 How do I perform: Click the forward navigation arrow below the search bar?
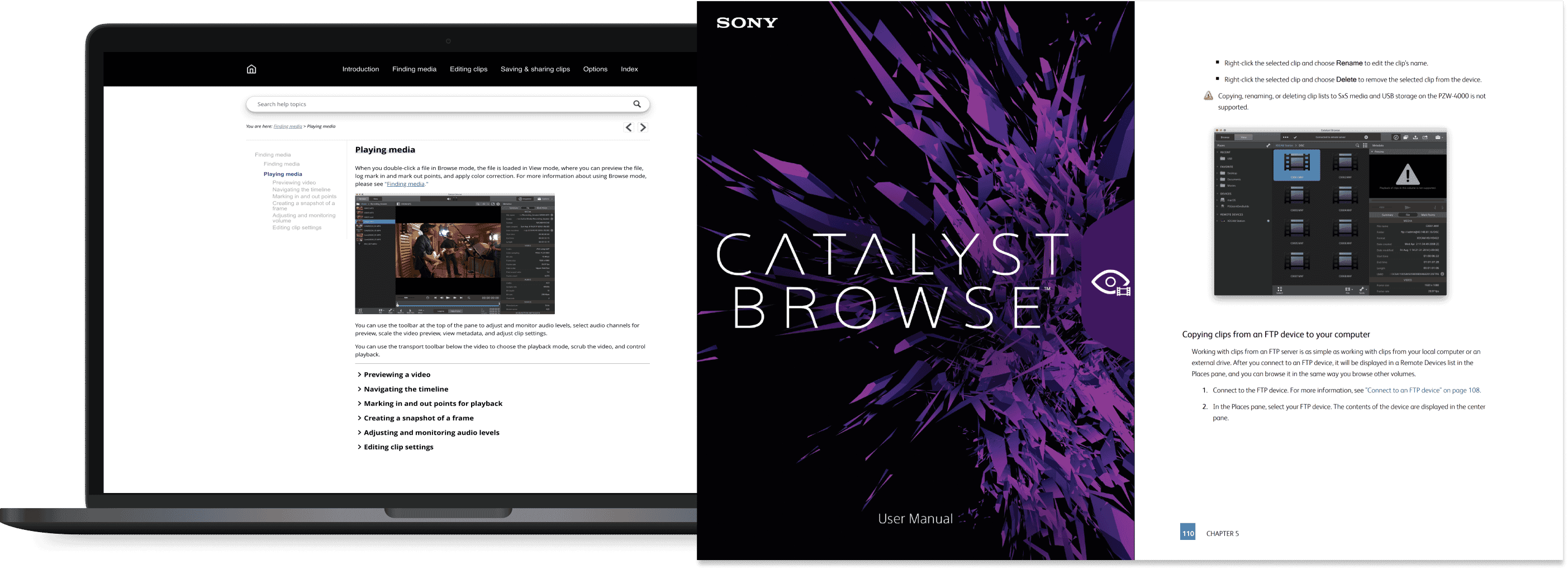pos(643,126)
